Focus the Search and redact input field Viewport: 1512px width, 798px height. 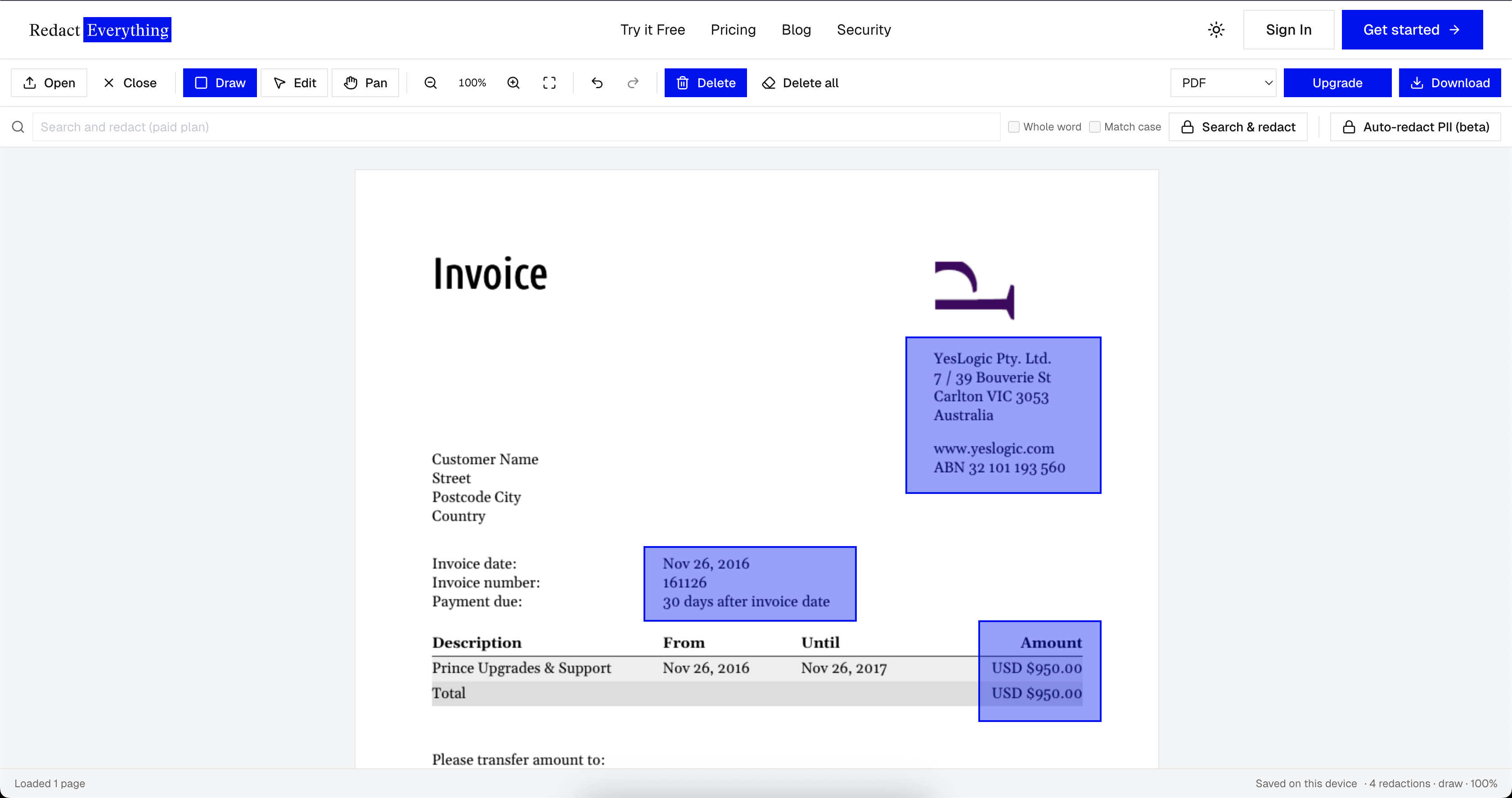tap(517, 127)
